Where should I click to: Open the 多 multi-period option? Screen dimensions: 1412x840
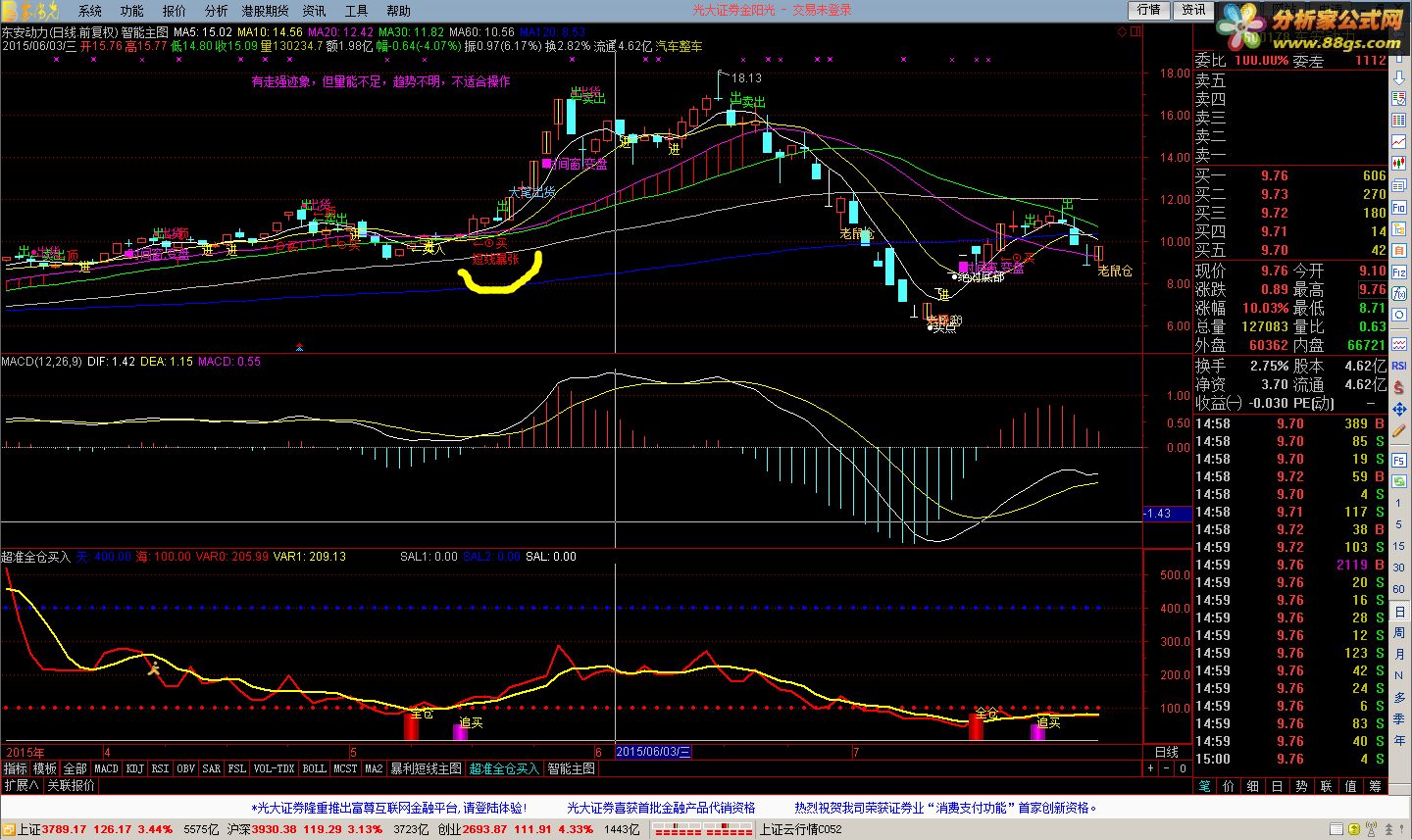(1399, 697)
